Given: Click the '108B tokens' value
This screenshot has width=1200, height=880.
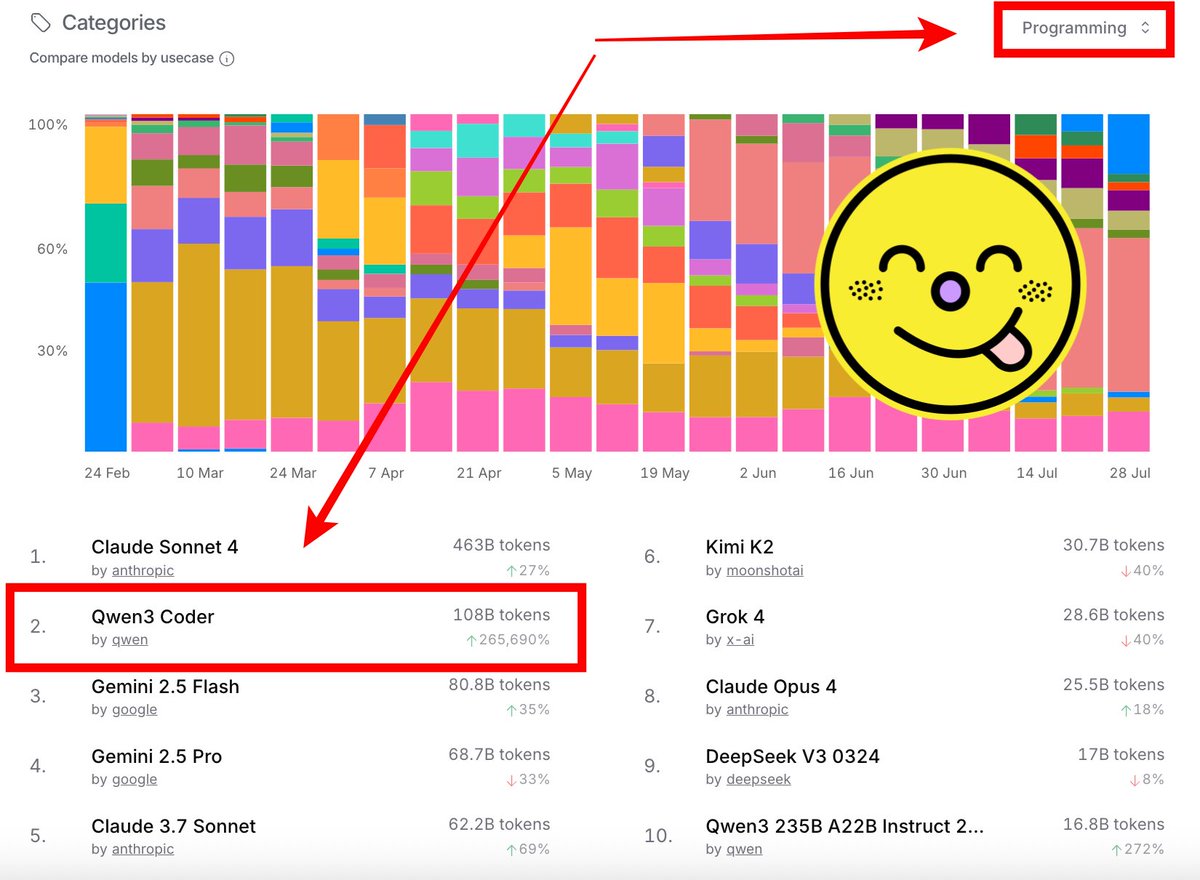Looking at the screenshot, I should (x=501, y=616).
